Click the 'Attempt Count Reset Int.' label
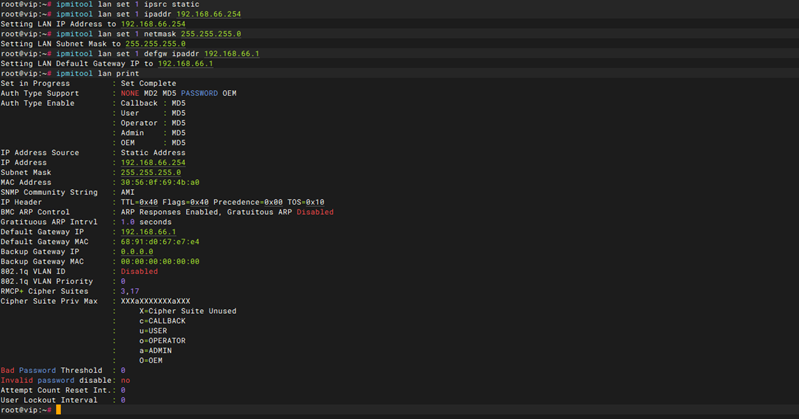799x419 pixels. pyautogui.click(x=56, y=390)
